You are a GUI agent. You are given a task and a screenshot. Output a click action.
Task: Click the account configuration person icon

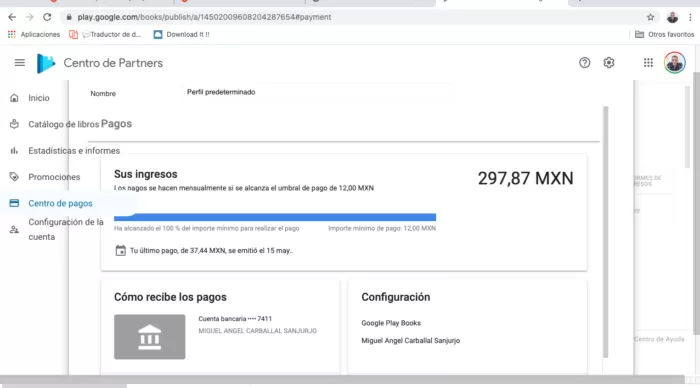tap(14, 229)
